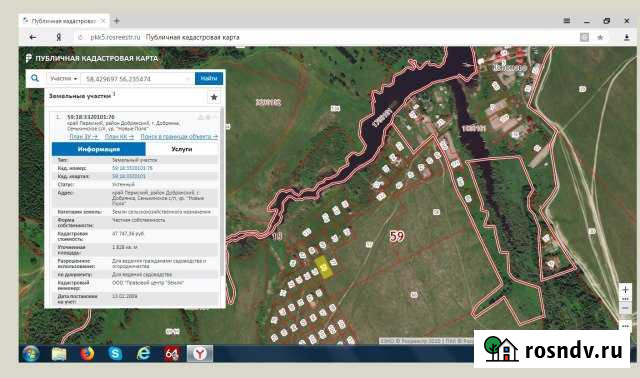
Task: Switch to the Информация tab
Action: [x=99, y=149]
